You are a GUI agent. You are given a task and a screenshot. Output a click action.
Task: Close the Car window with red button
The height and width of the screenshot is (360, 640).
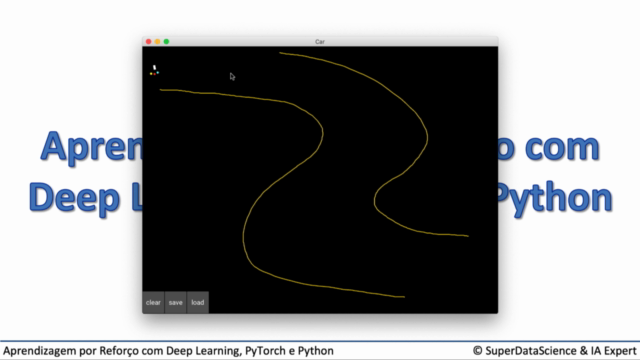point(149,42)
